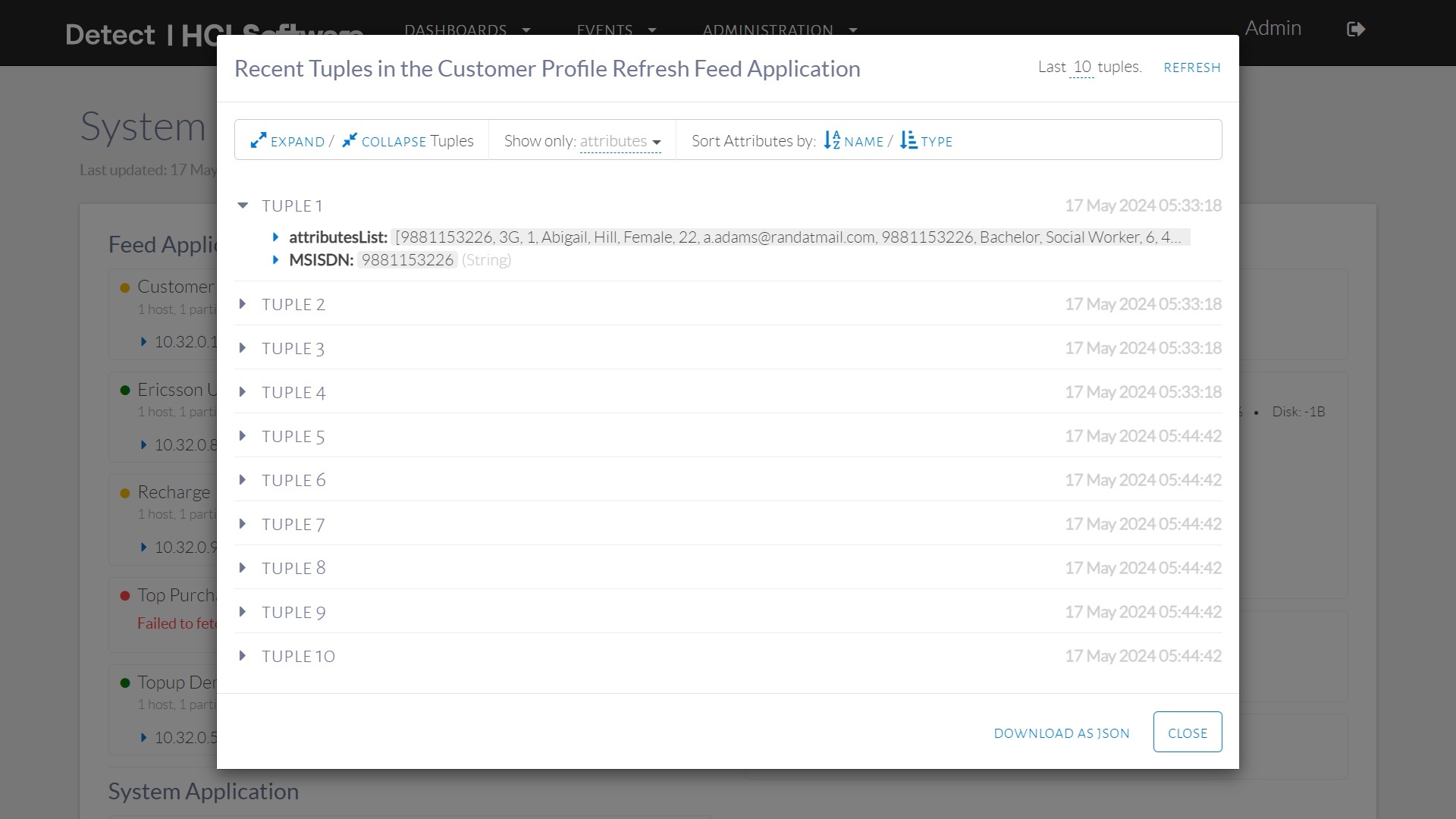Expand TUPLE 8 row
1456x819 pixels.
pos(243,568)
